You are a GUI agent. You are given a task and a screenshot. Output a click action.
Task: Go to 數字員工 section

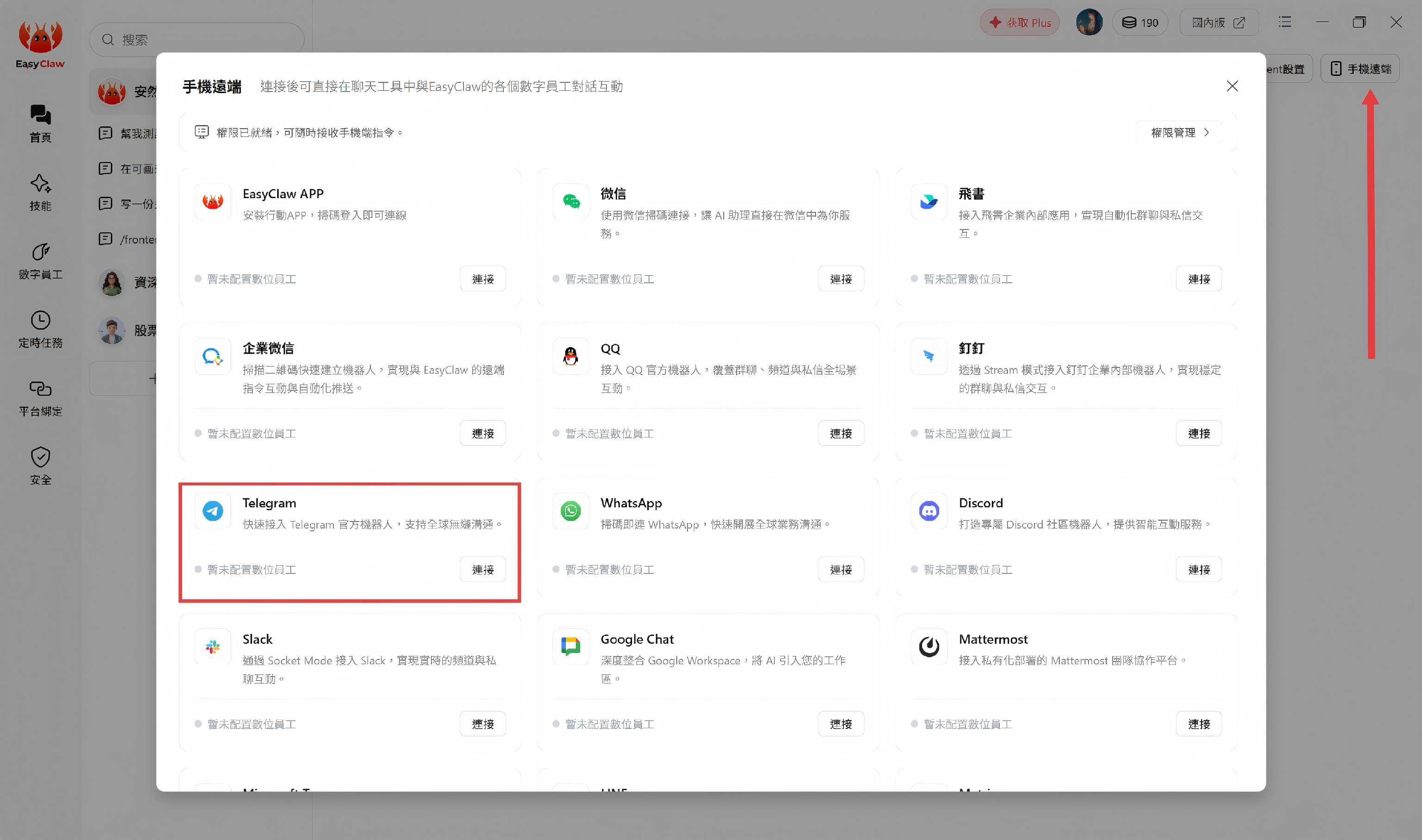point(40,261)
